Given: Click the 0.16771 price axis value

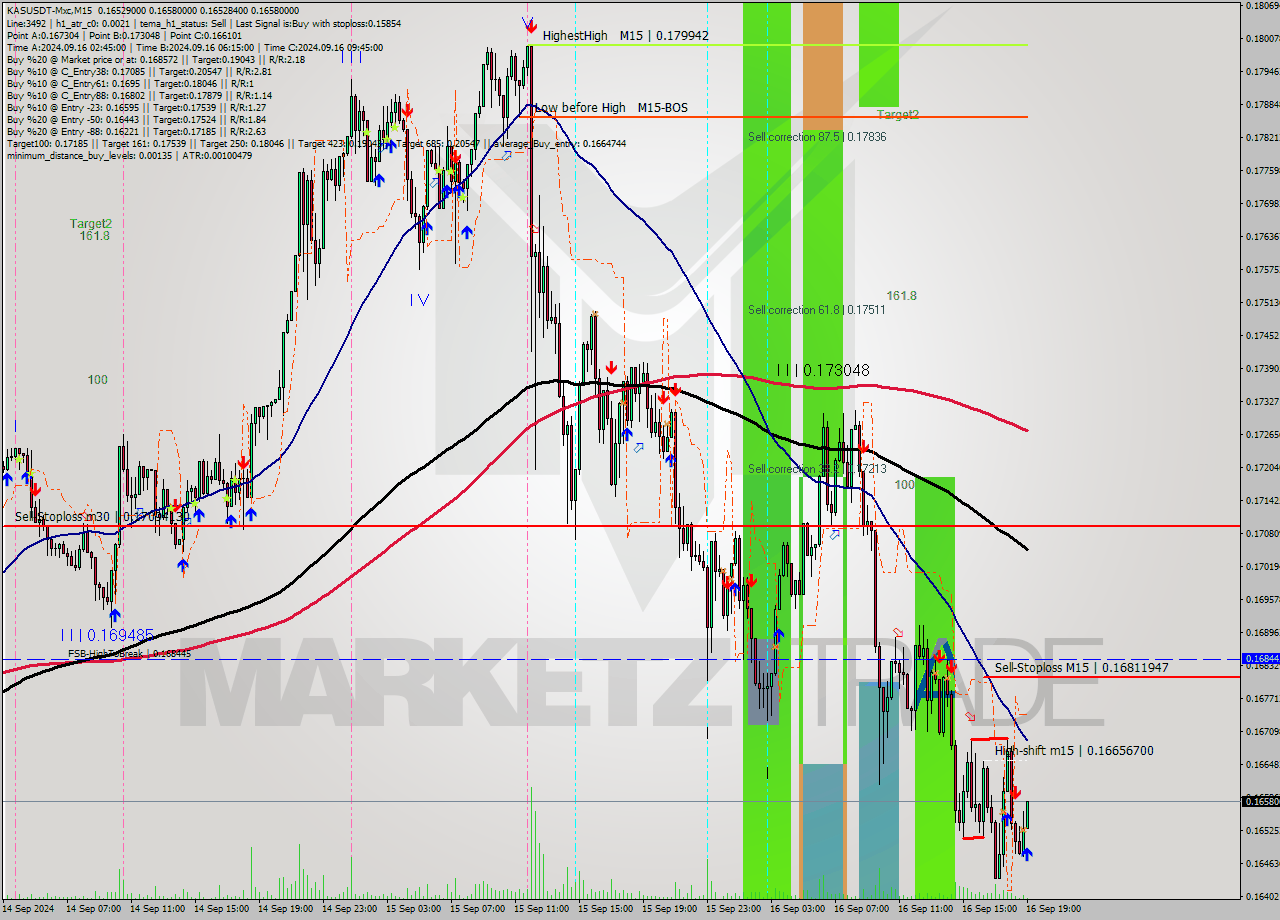Looking at the screenshot, I should coord(1263,698).
